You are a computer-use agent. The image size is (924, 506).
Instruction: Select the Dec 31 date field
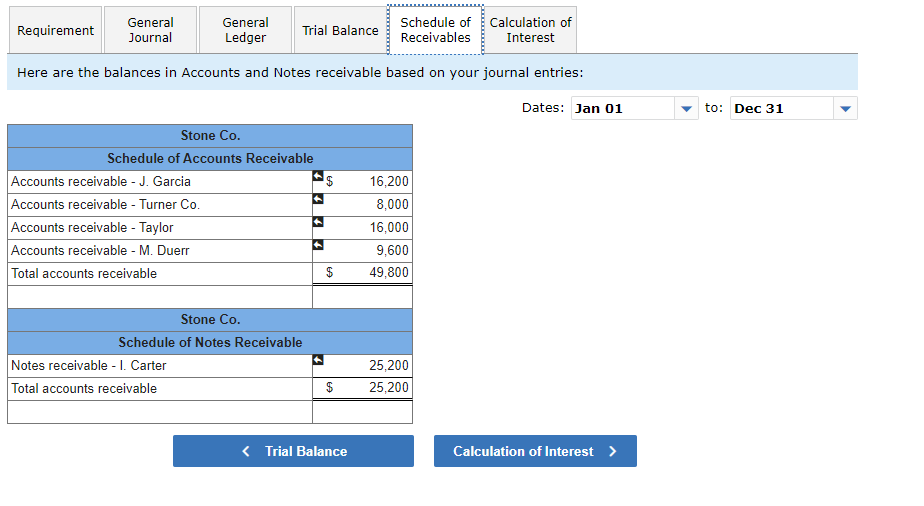(782, 108)
